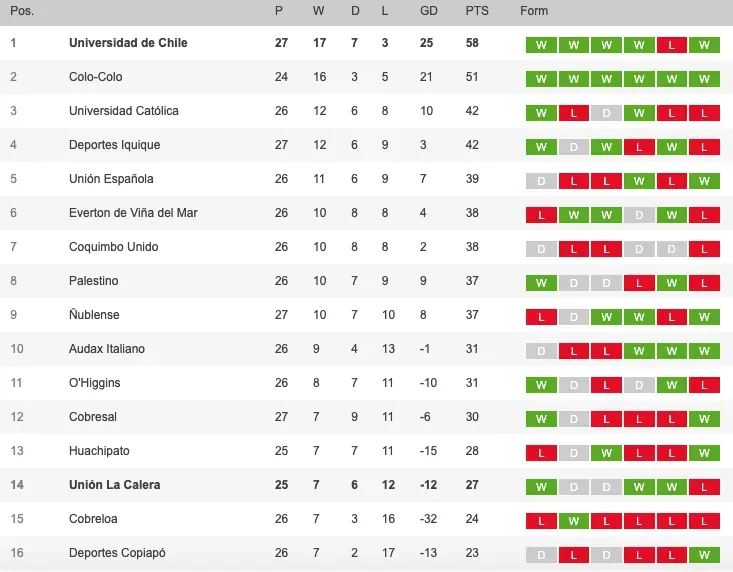Click the green W badge in Deportes Copiapó's form
The height and width of the screenshot is (572, 733).
(705, 555)
